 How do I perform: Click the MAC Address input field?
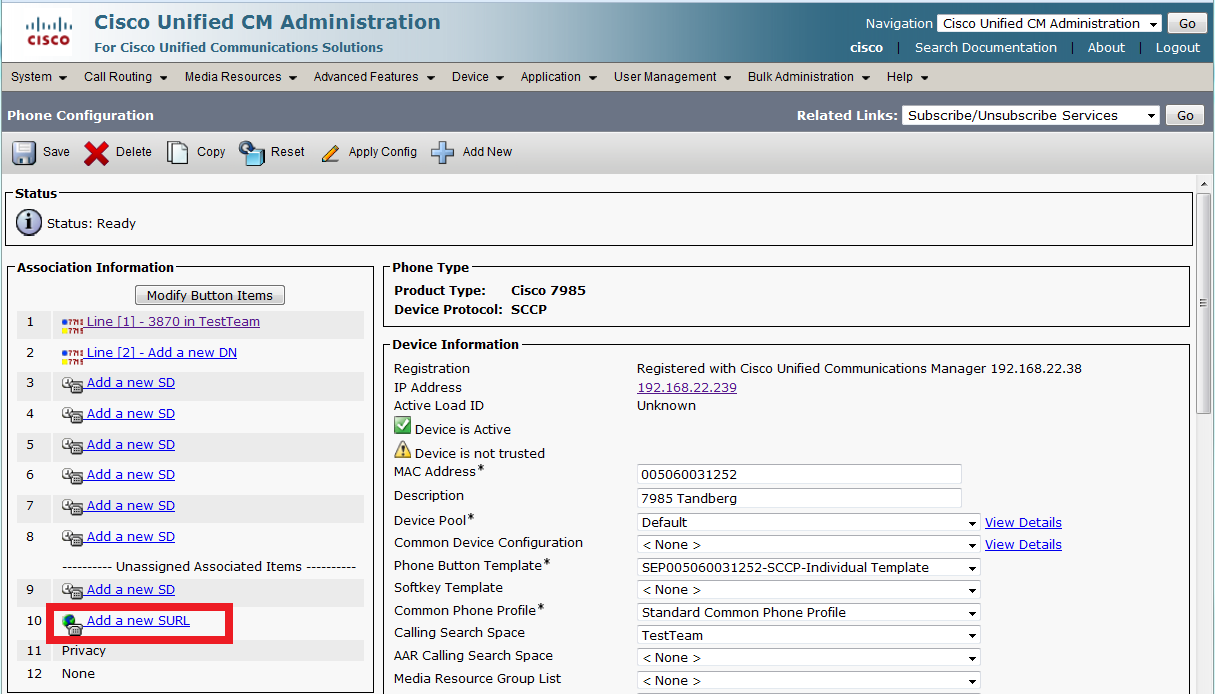coord(798,474)
